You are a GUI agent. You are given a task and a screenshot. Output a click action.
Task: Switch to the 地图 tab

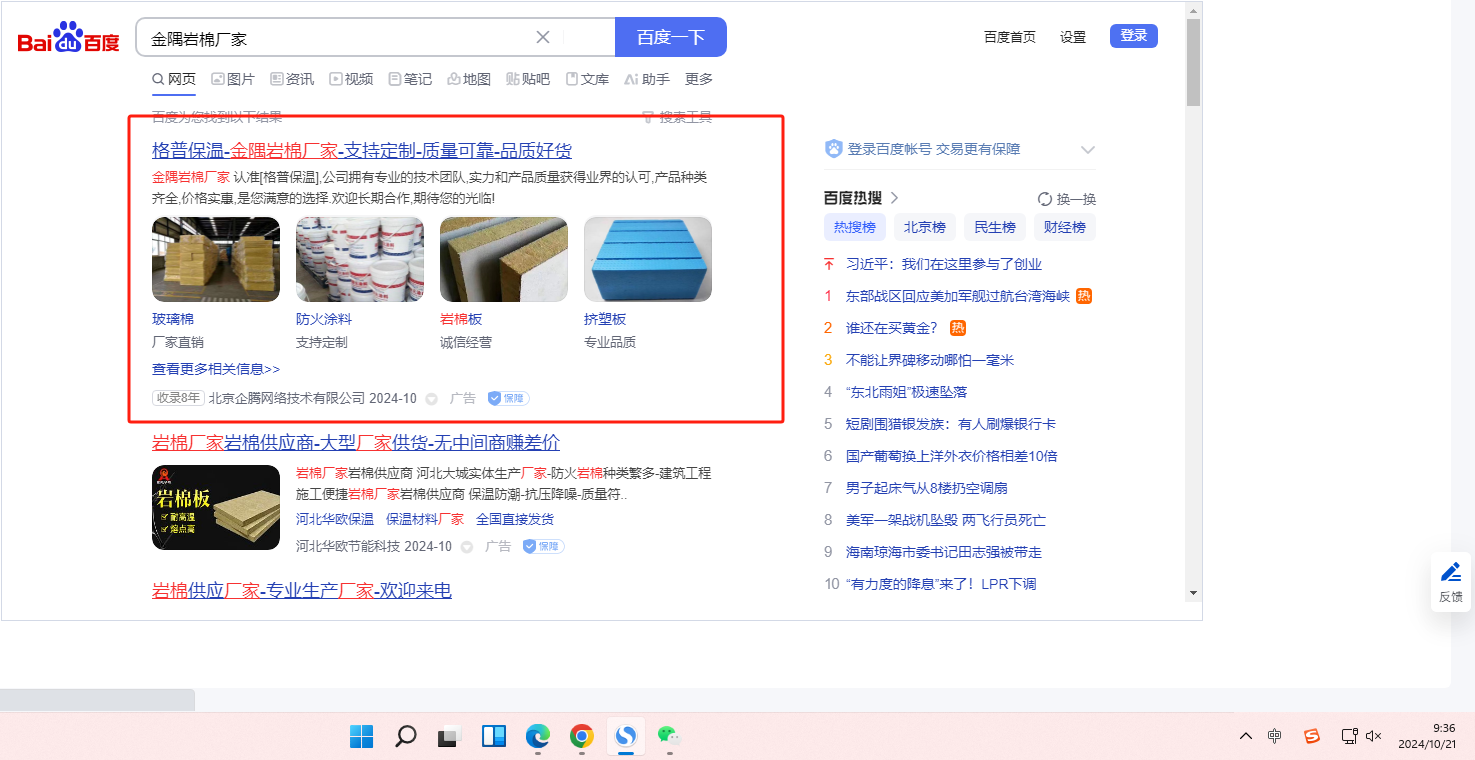pos(469,79)
